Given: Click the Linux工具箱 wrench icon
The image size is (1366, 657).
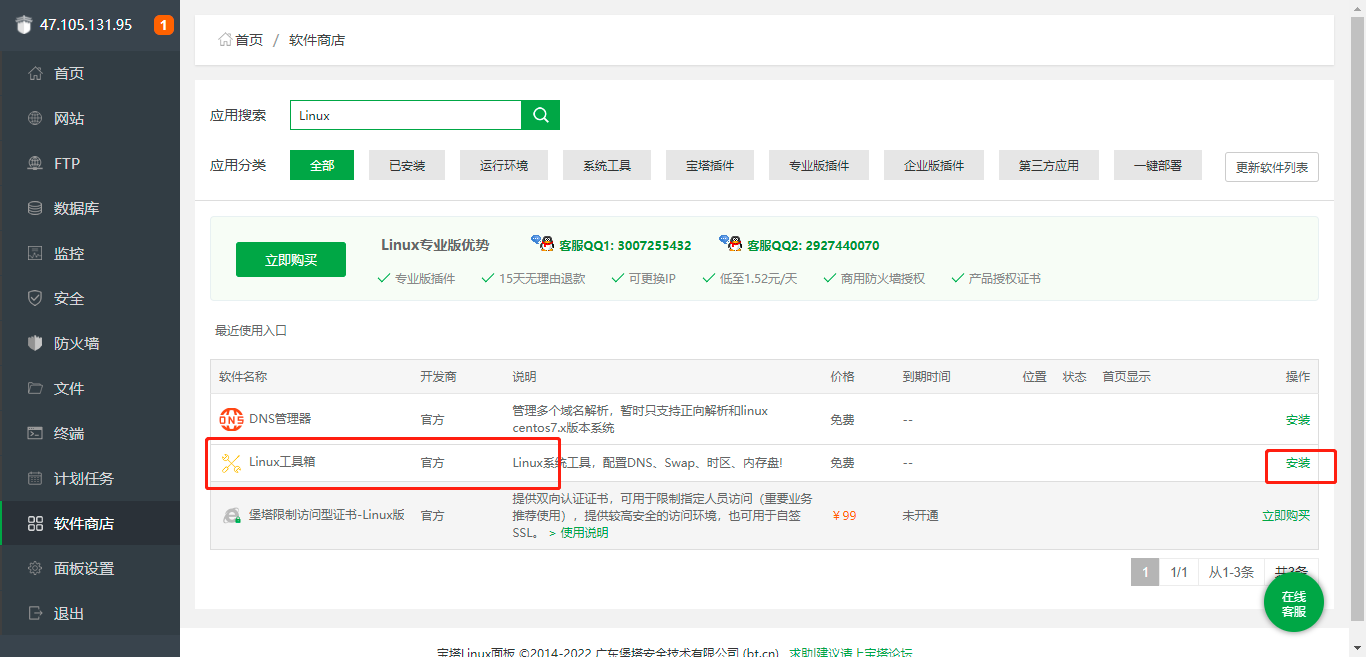Looking at the screenshot, I should click(x=231, y=463).
